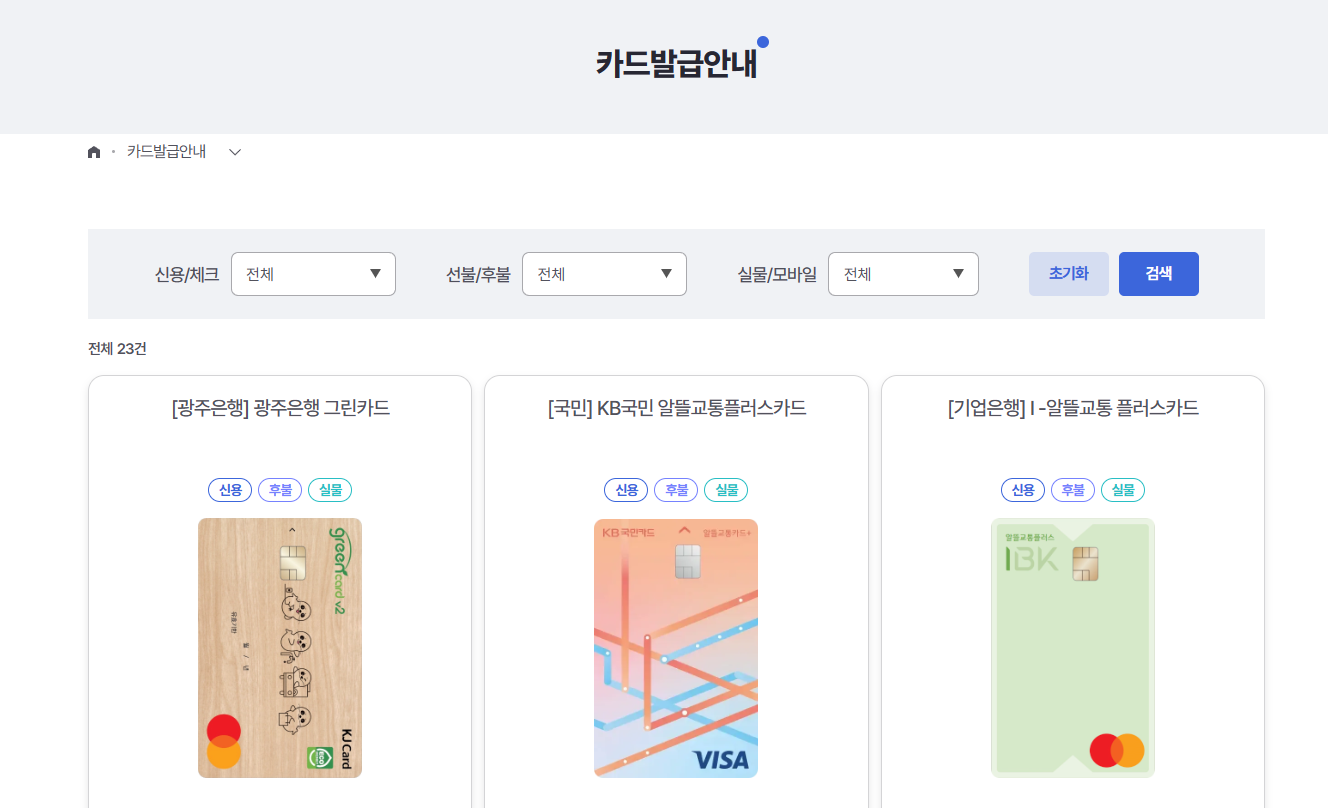Open the 실물/모바일 dropdown
Viewport: 1328px width, 808px height.
point(903,273)
